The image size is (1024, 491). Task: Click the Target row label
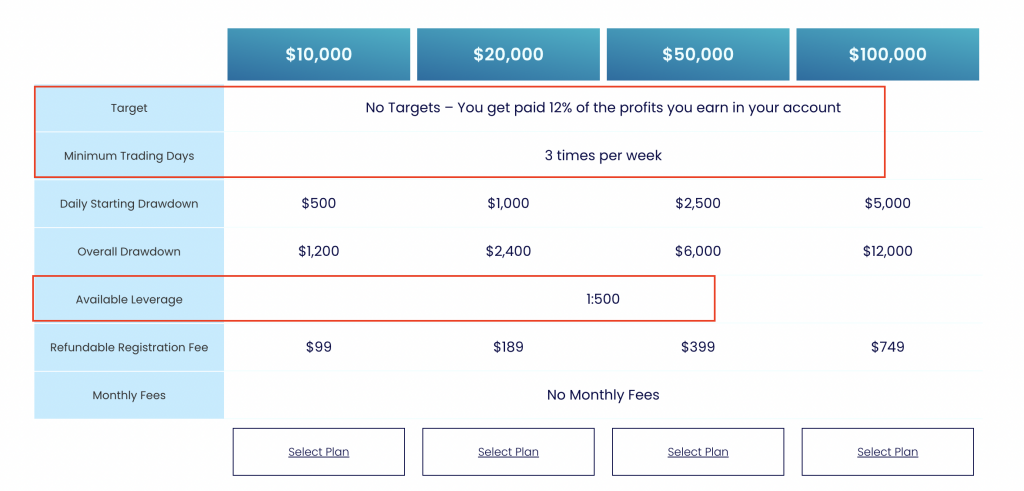pos(129,108)
